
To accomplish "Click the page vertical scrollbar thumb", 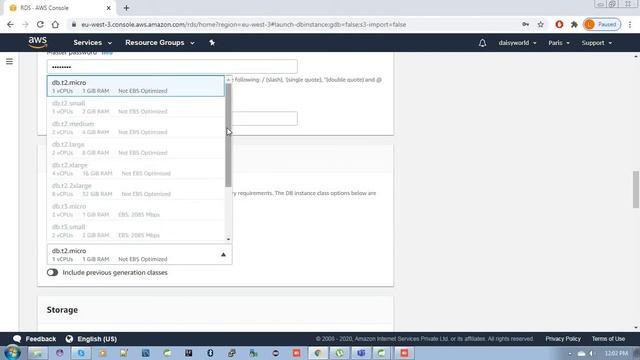I will click(636, 190).
